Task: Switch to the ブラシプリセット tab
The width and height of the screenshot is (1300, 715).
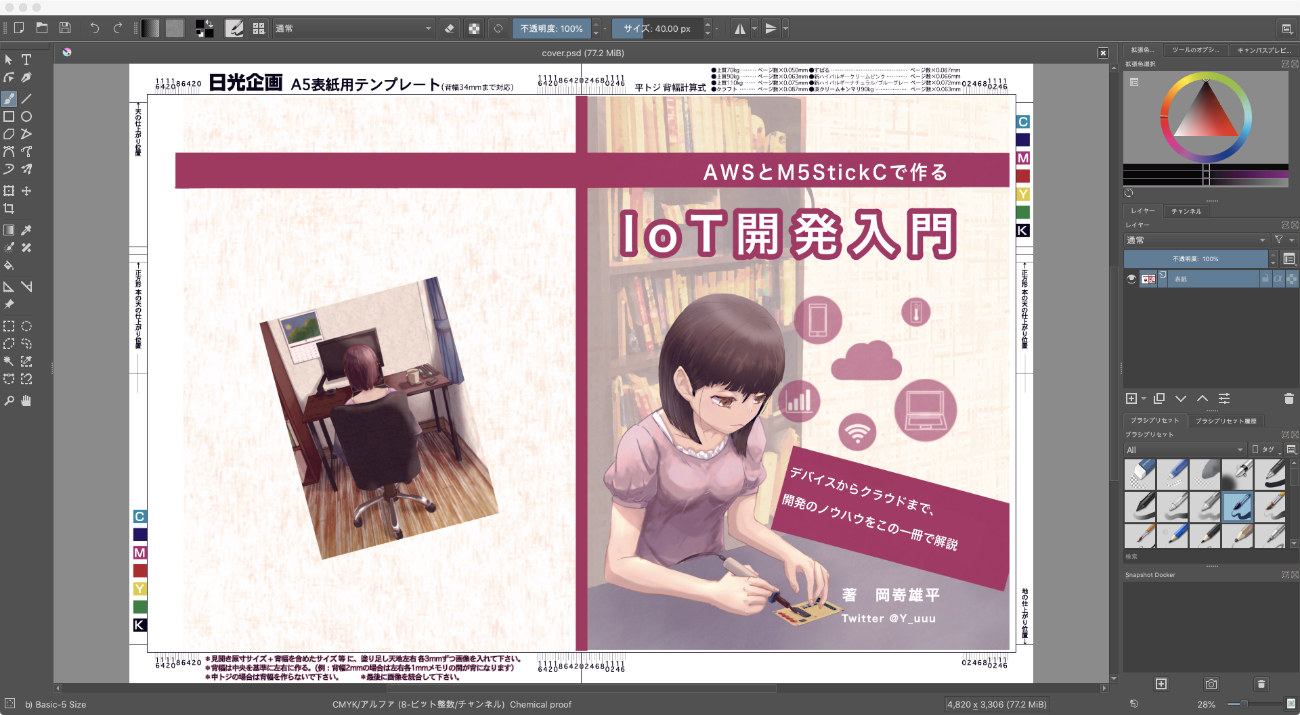Action: [x=1155, y=421]
